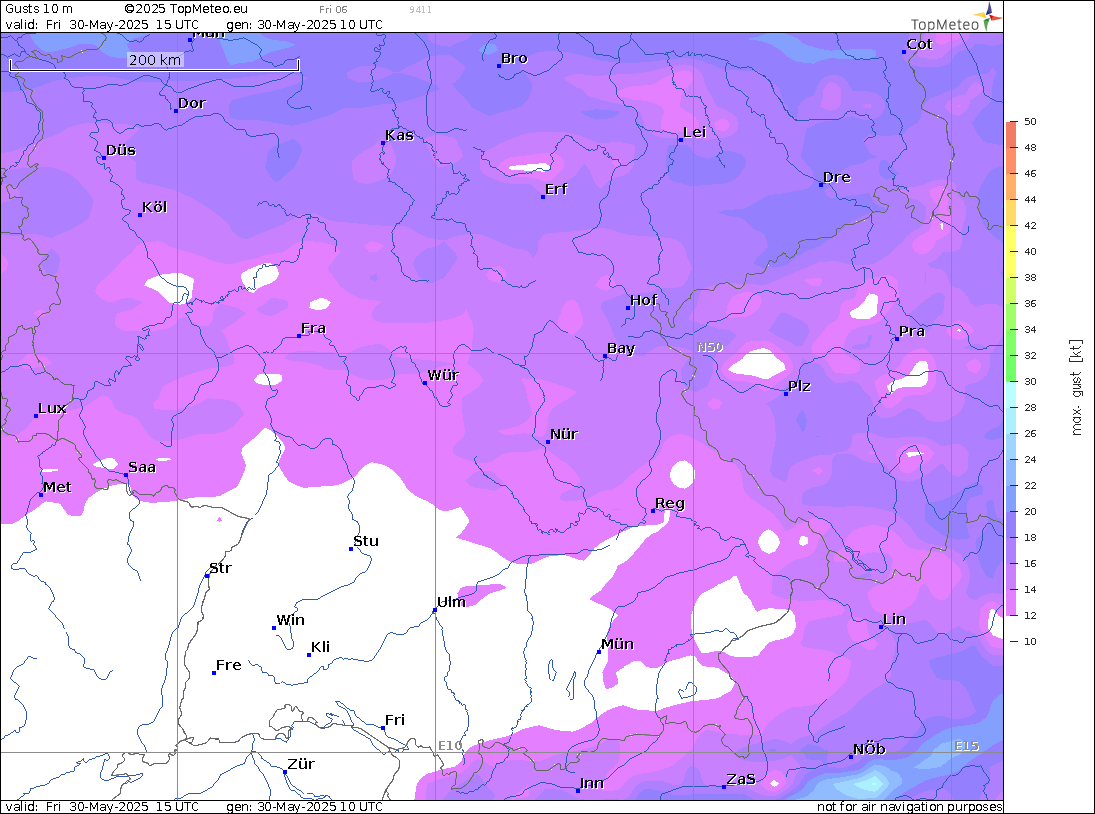
Task: Click the N50 latitude grid label
Action: click(x=710, y=347)
